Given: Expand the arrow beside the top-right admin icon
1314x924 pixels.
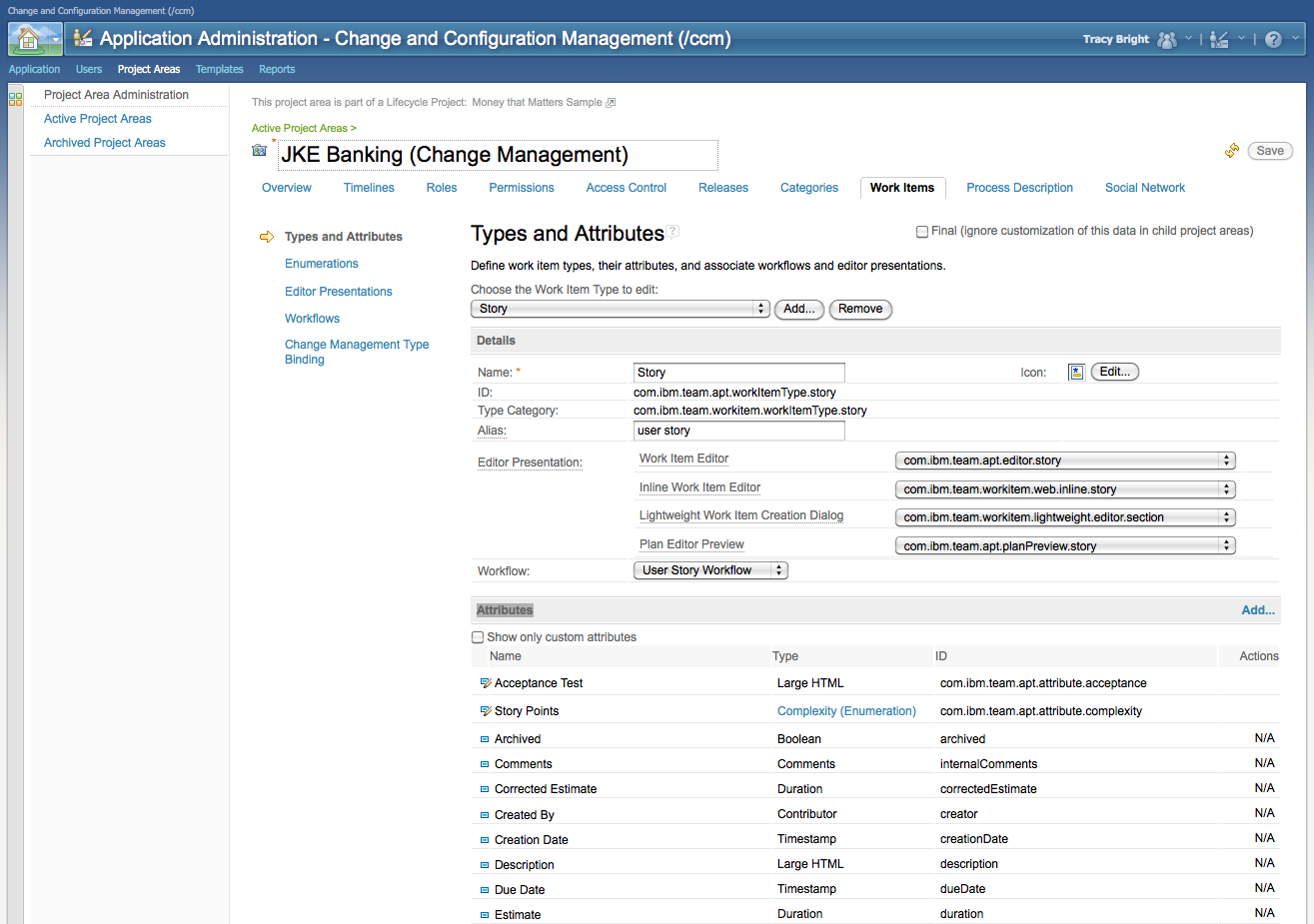Looking at the screenshot, I should (1241, 39).
